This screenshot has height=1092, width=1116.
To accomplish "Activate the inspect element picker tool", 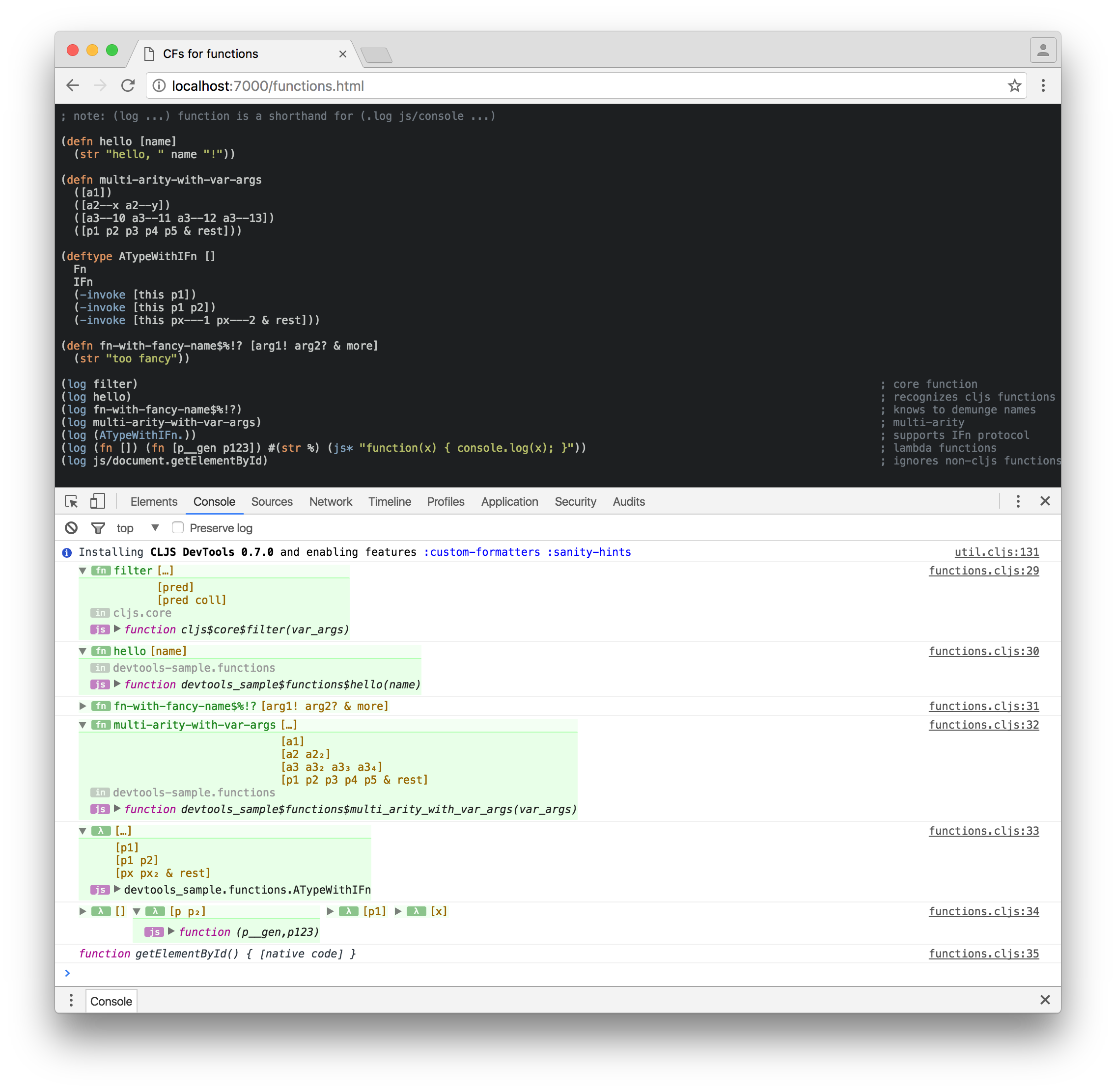I will tap(71, 501).
